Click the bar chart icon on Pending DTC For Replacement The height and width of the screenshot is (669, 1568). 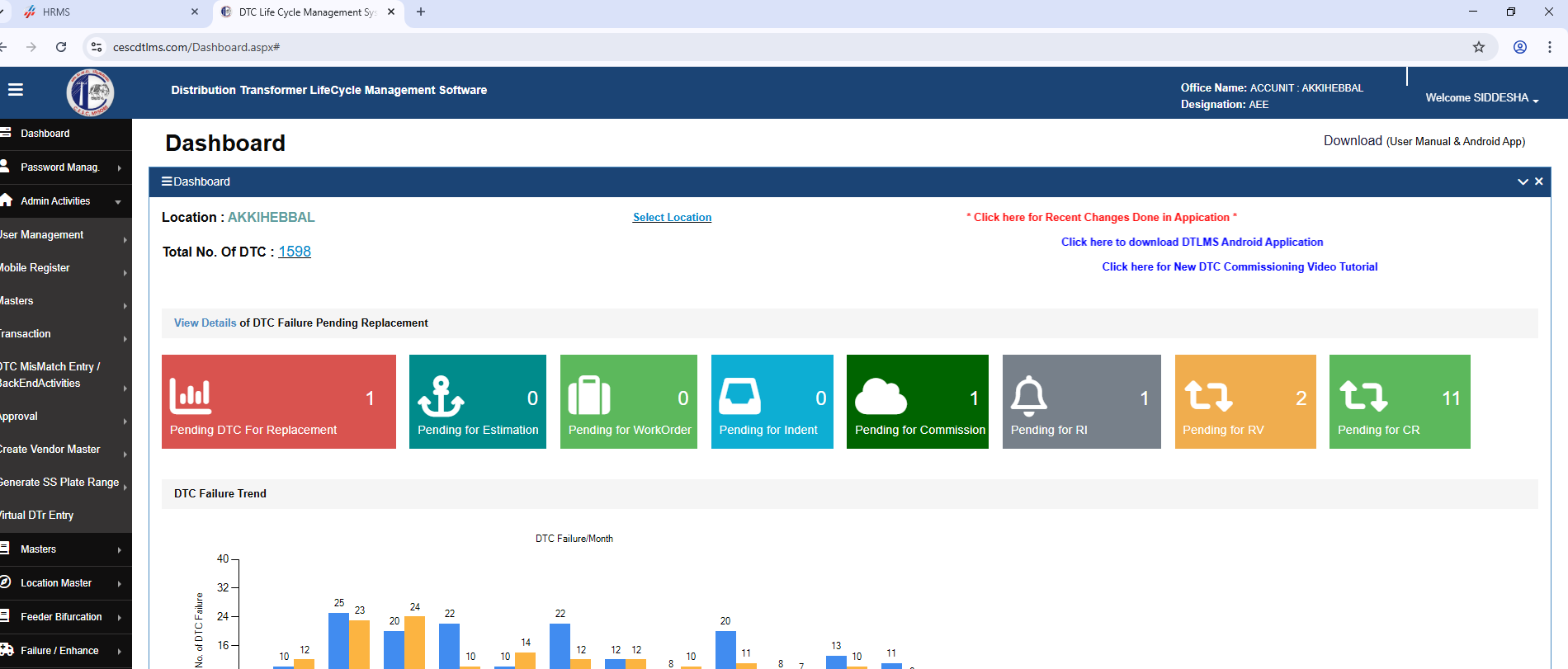pyautogui.click(x=190, y=396)
